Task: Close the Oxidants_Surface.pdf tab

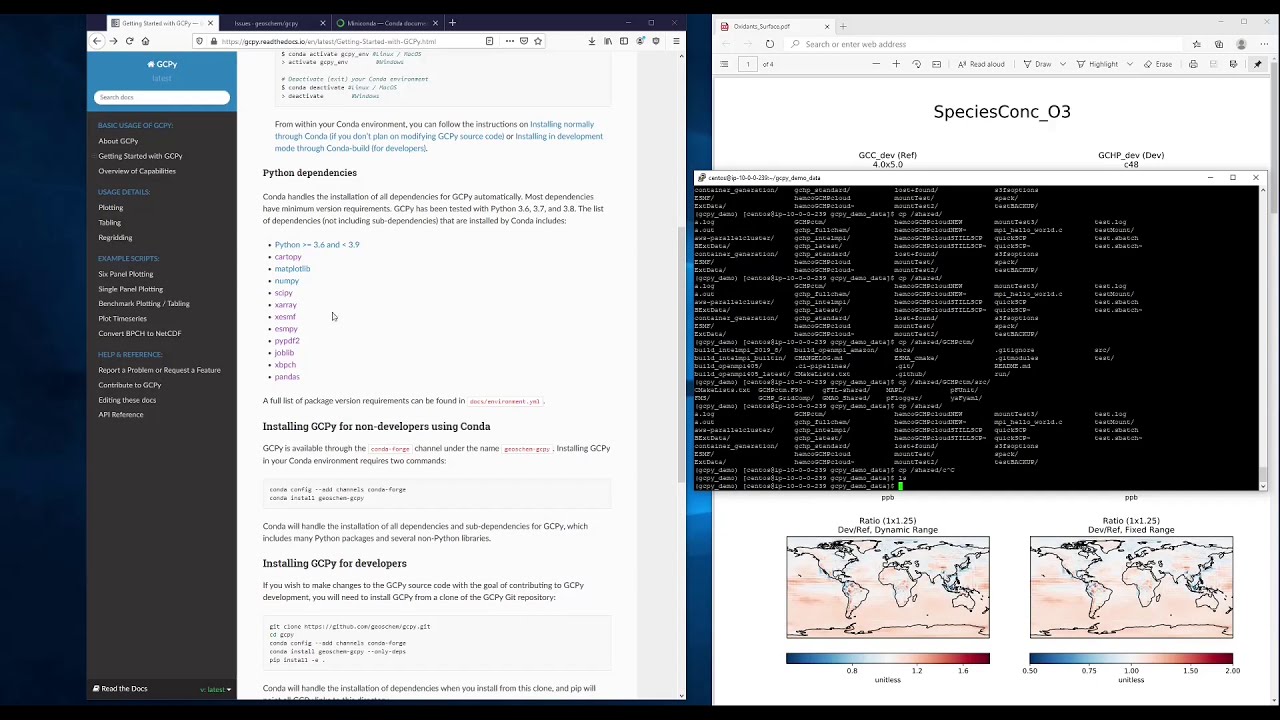Action: [827, 26]
